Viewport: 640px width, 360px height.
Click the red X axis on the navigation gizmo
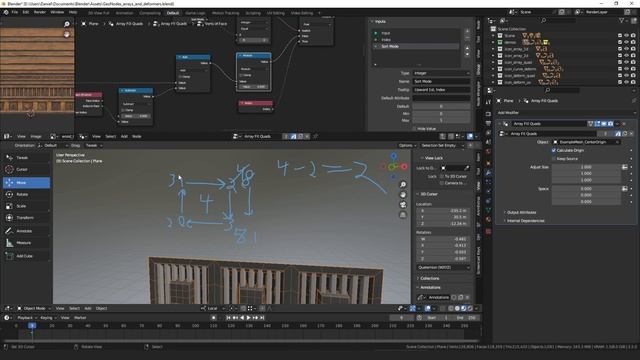tap(404, 167)
